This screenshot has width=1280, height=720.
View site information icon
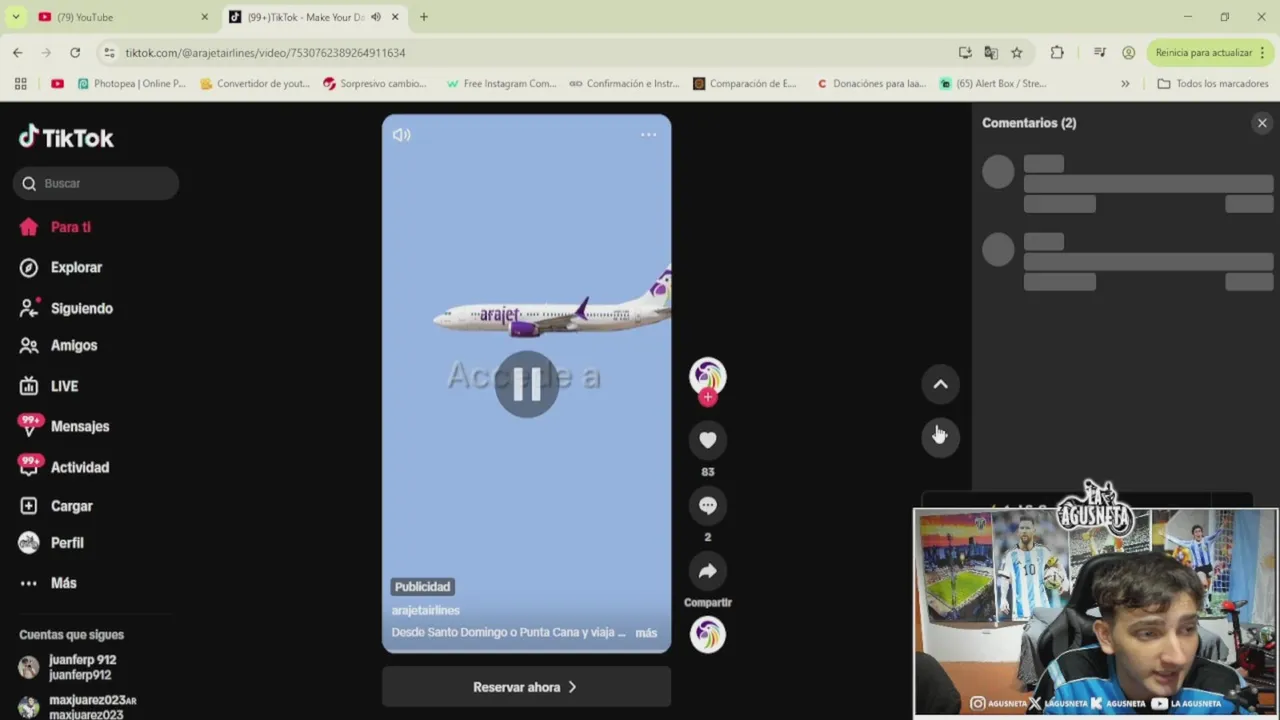point(108,53)
